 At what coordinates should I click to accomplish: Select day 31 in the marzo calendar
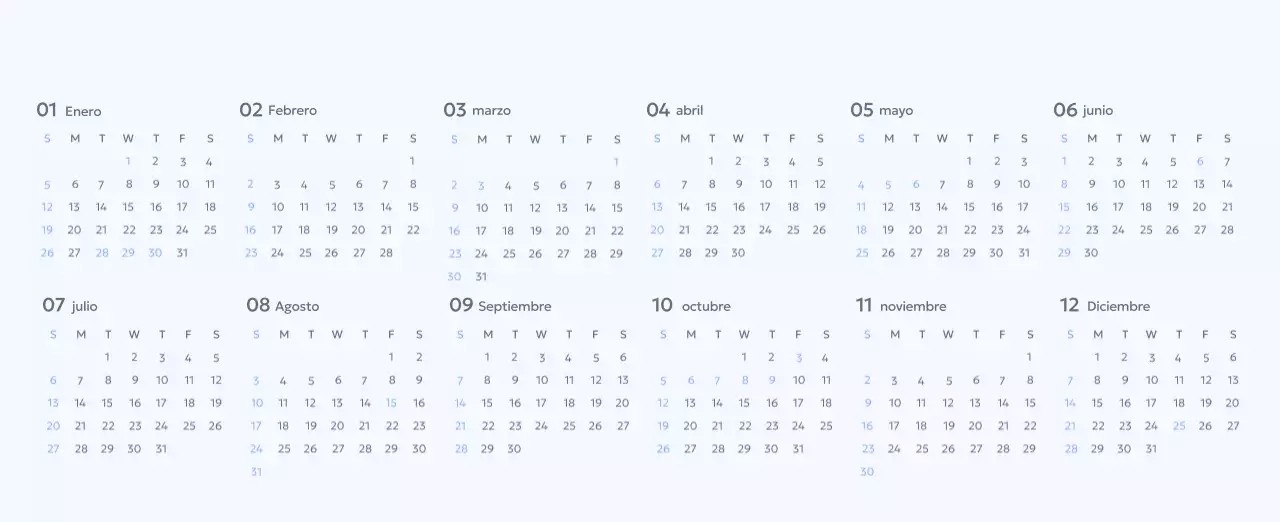[x=481, y=277]
